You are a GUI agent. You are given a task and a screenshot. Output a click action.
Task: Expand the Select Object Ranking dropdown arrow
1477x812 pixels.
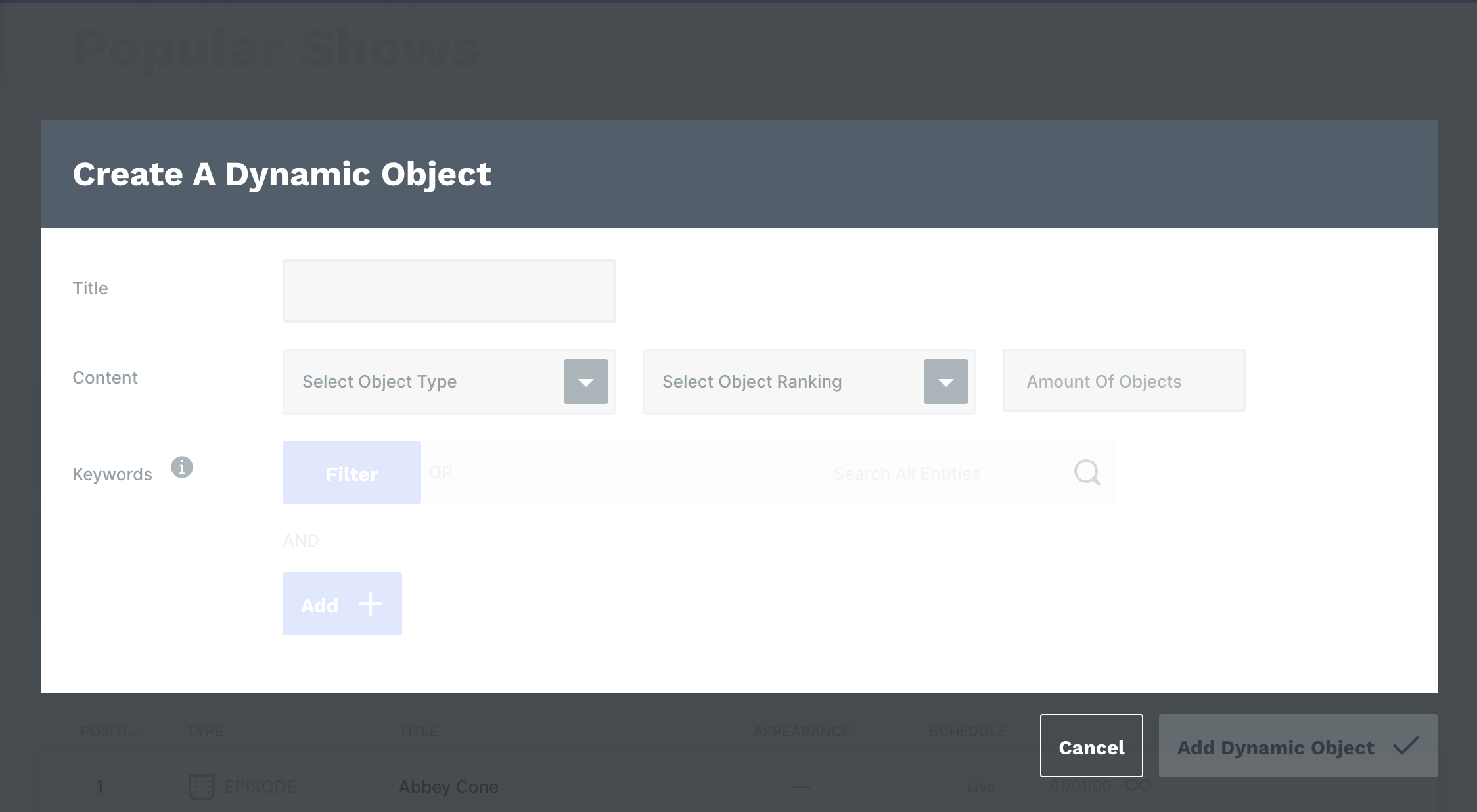945,382
